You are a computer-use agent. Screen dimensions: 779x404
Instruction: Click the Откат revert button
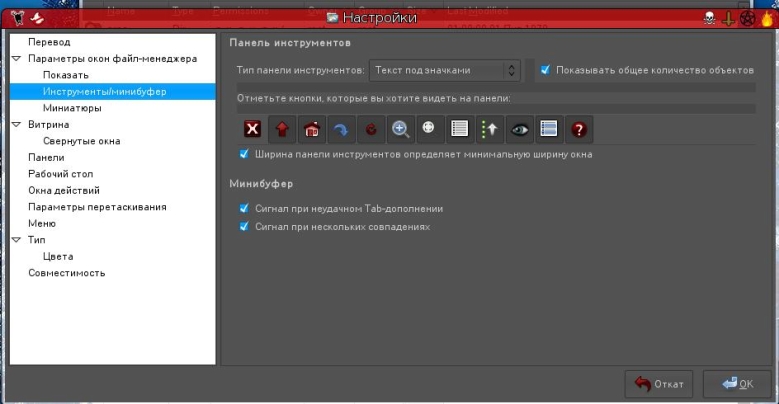659,384
